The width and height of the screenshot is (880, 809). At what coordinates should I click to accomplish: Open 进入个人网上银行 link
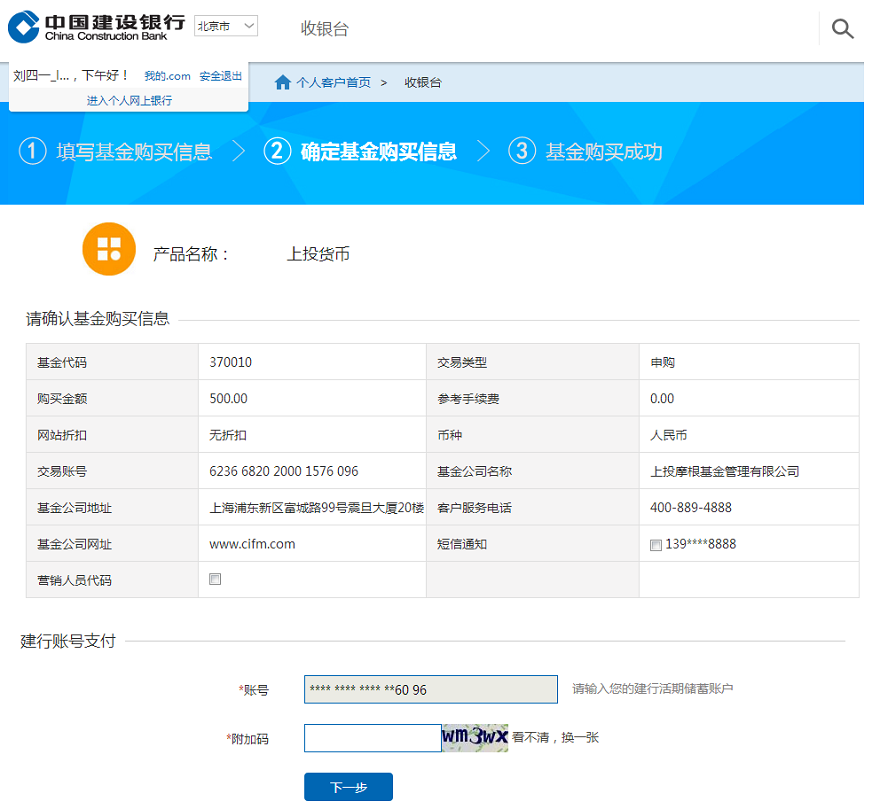coord(129,100)
